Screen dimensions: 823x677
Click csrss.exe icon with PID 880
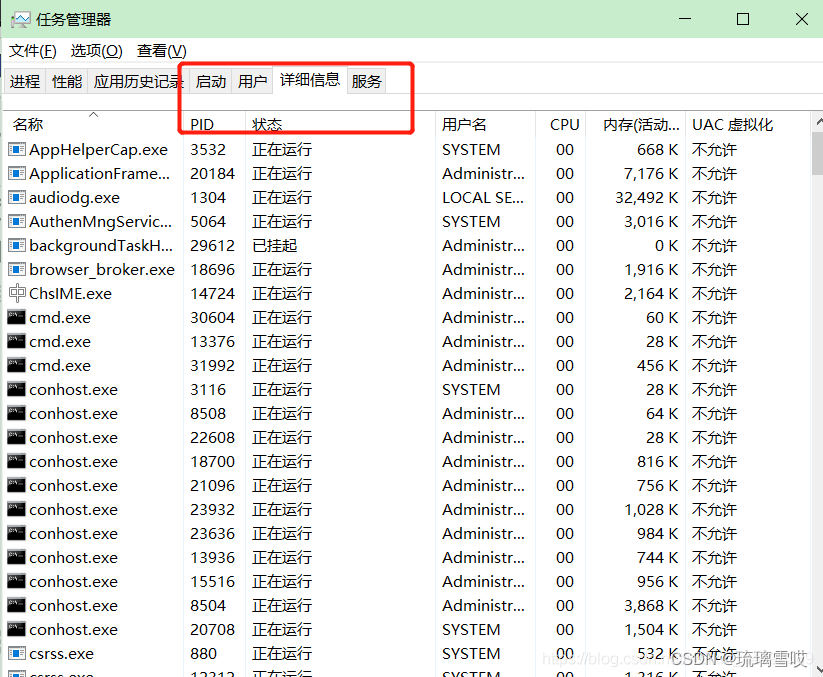pyautogui.click(x=17, y=653)
